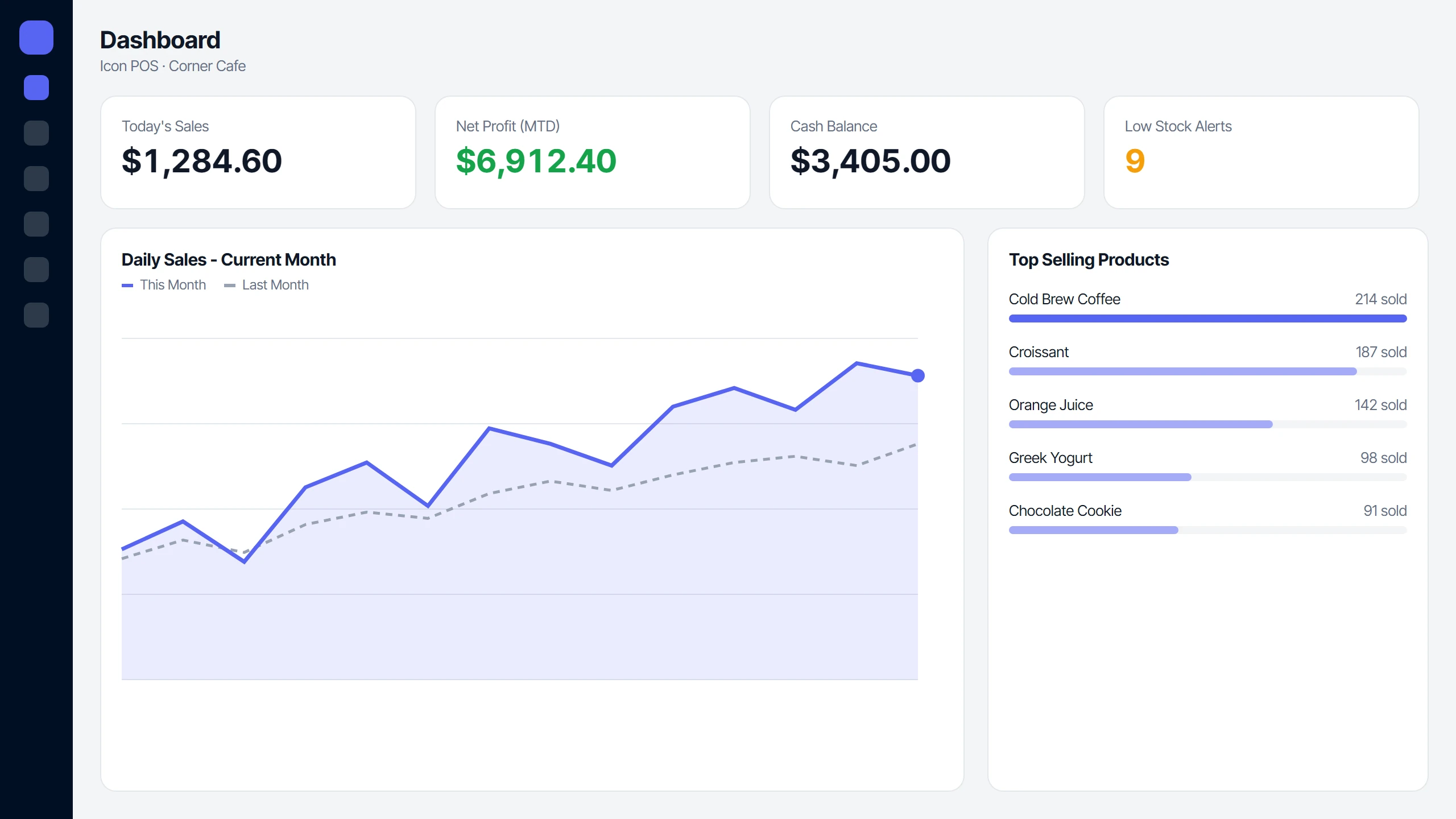Select the Cold Brew Coffee product name
This screenshot has width=1456, height=819.
point(1065,299)
